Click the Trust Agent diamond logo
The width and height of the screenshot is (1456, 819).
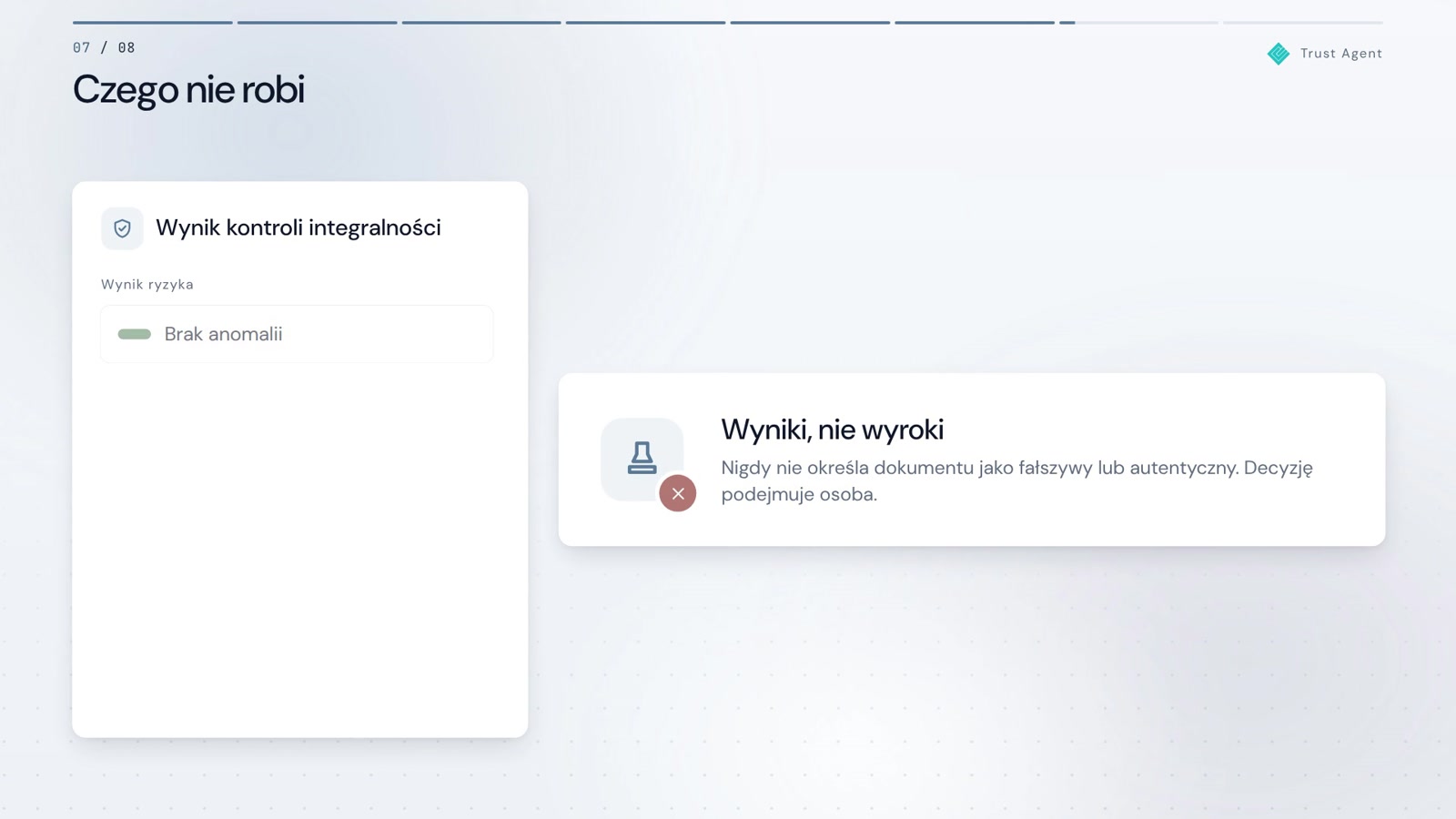(1279, 54)
